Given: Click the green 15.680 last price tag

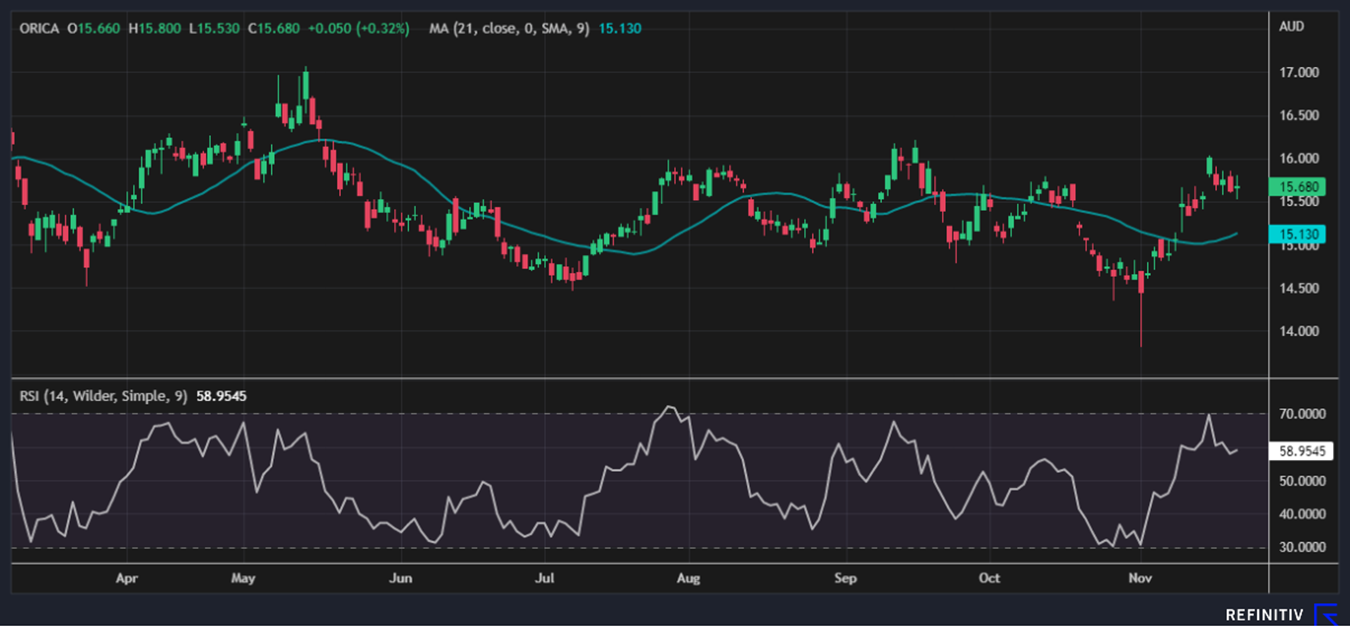Looking at the screenshot, I should click(1297, 187).
